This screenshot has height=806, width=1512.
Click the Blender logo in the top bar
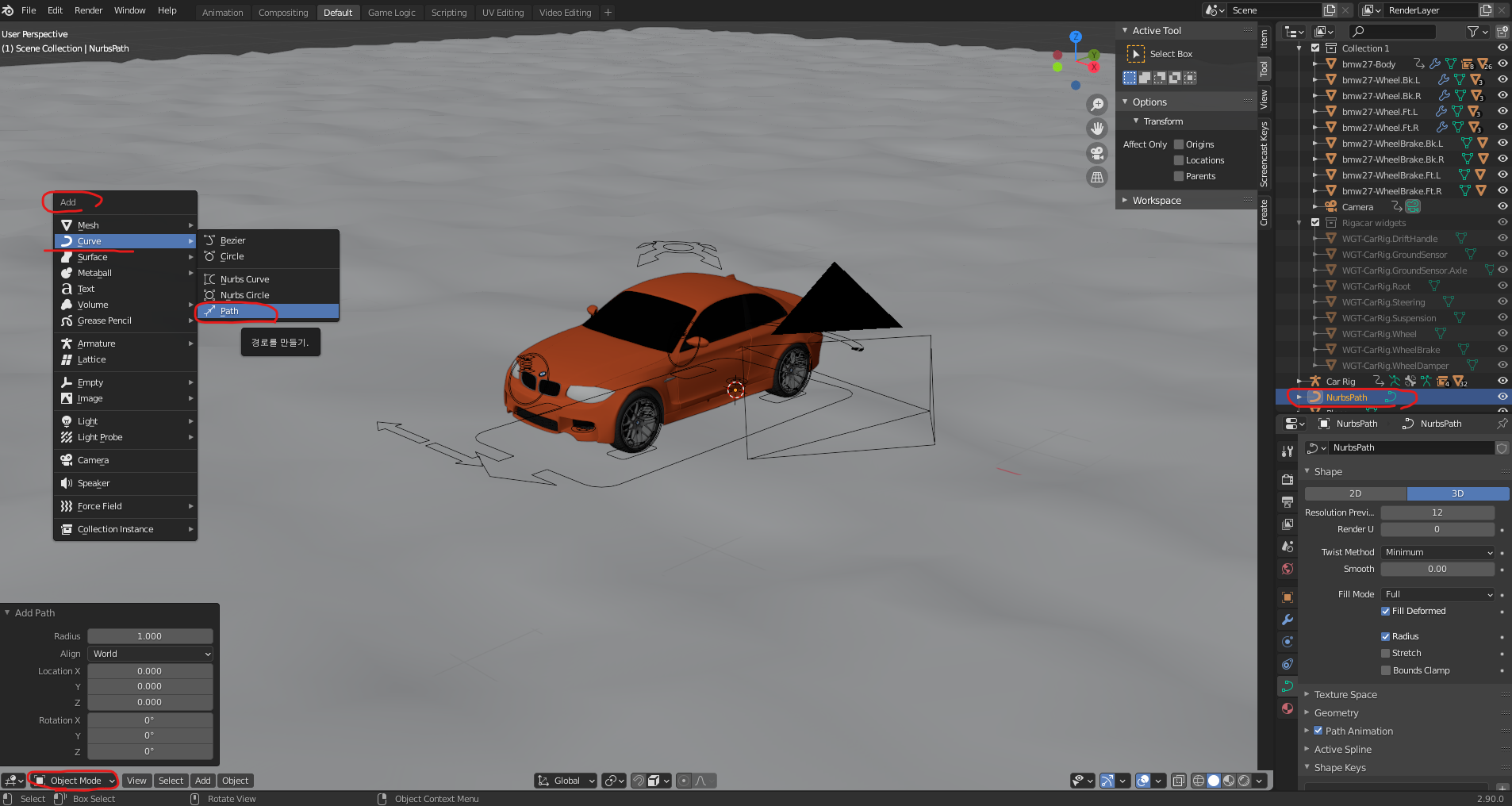[8, 10]
